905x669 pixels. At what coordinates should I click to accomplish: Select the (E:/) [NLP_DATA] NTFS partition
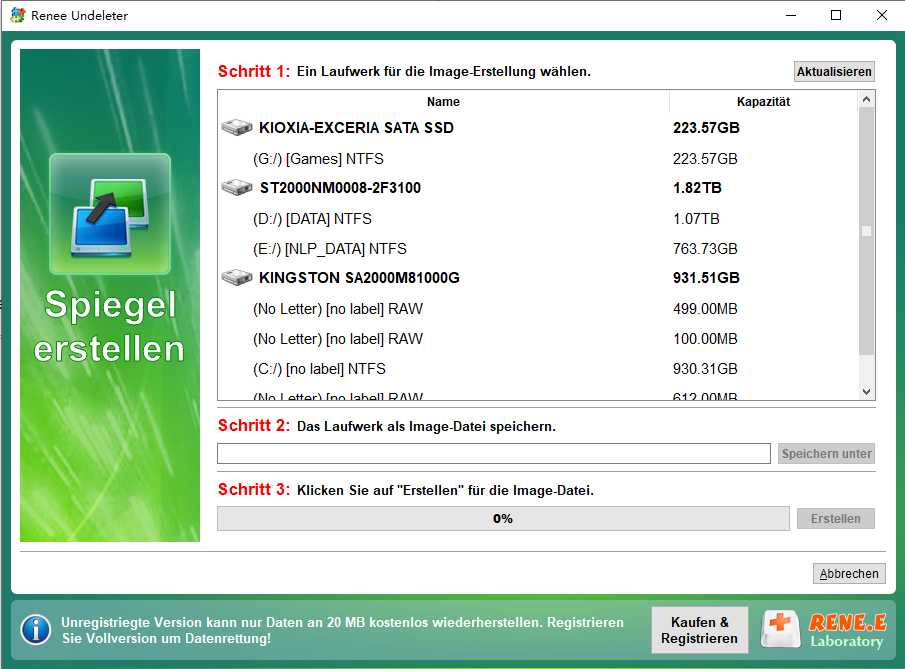coord(537,248)
